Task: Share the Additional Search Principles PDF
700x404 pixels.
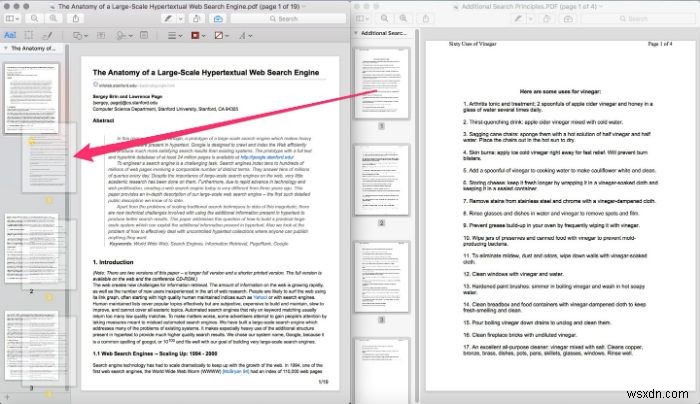Action: tap(425, 18)
